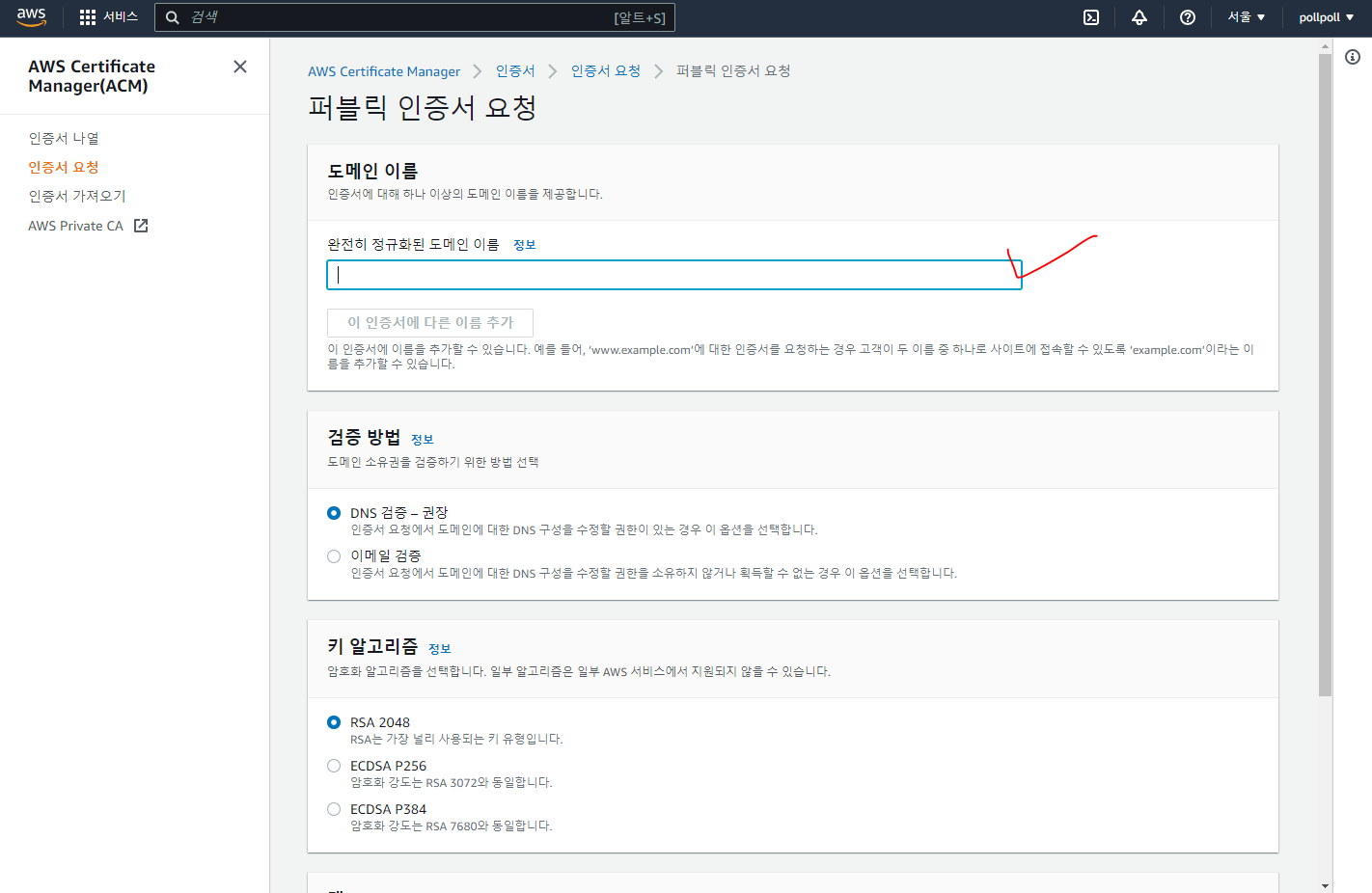The image size is (1372, 893).
Task: Open the pollpoll account dropdown
Action: [1327, 17]
